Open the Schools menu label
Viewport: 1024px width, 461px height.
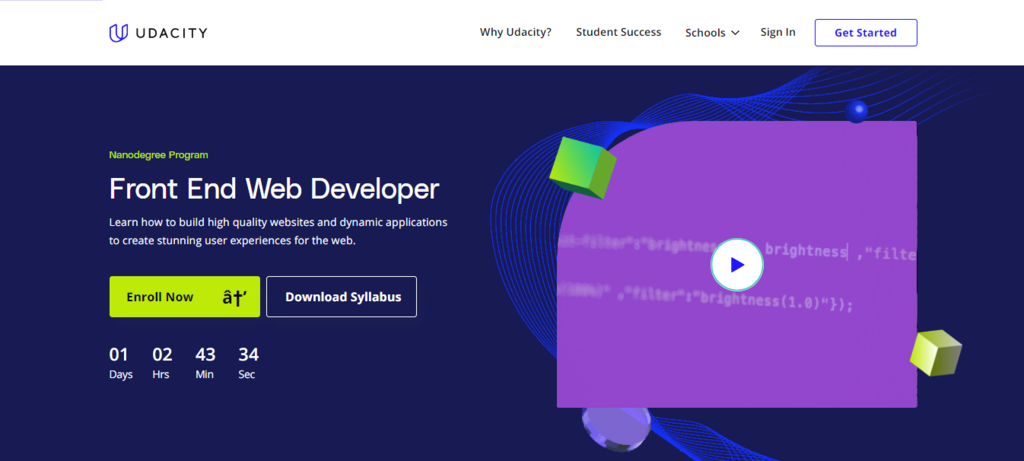(x=705, y=33)
